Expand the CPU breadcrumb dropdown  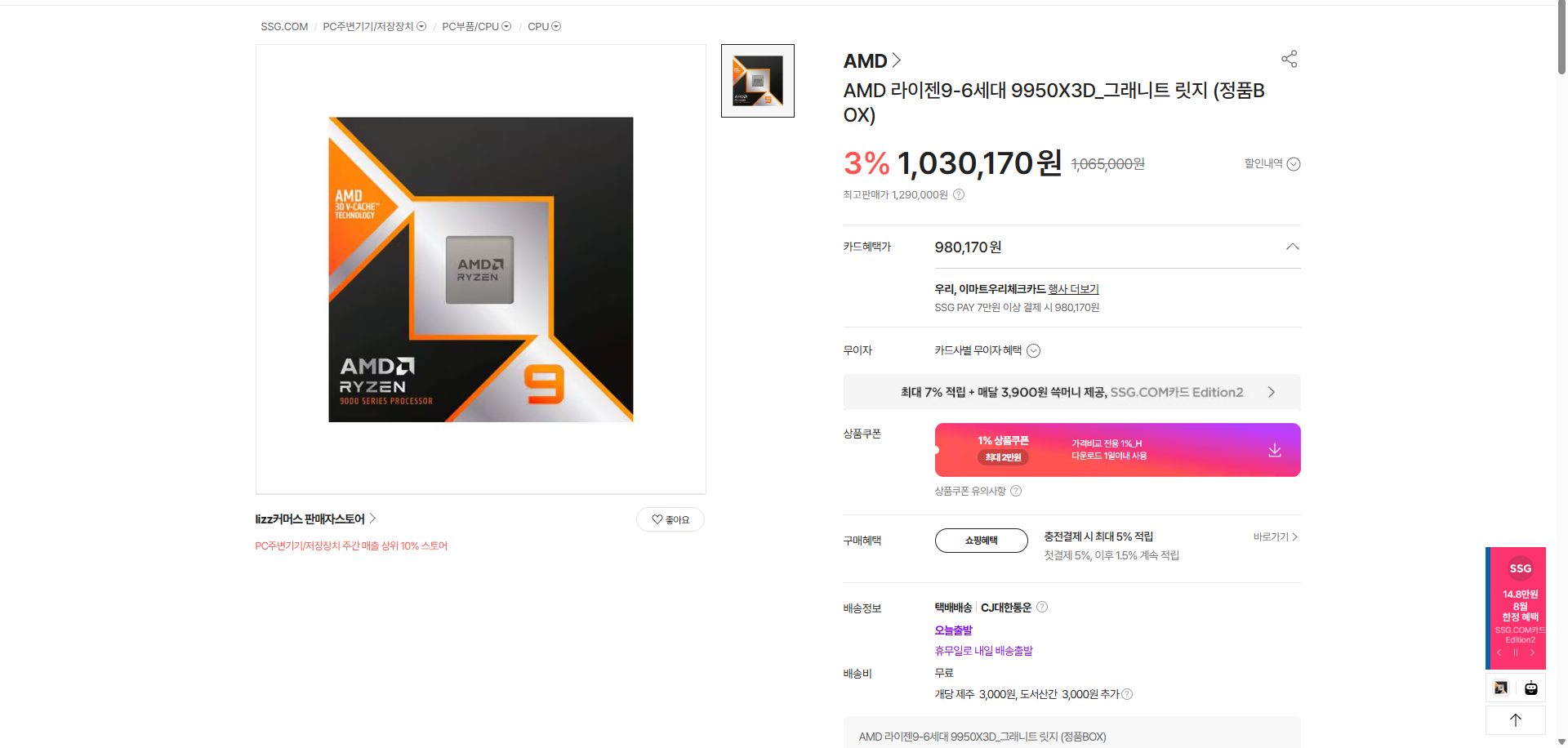coord(556,27)
